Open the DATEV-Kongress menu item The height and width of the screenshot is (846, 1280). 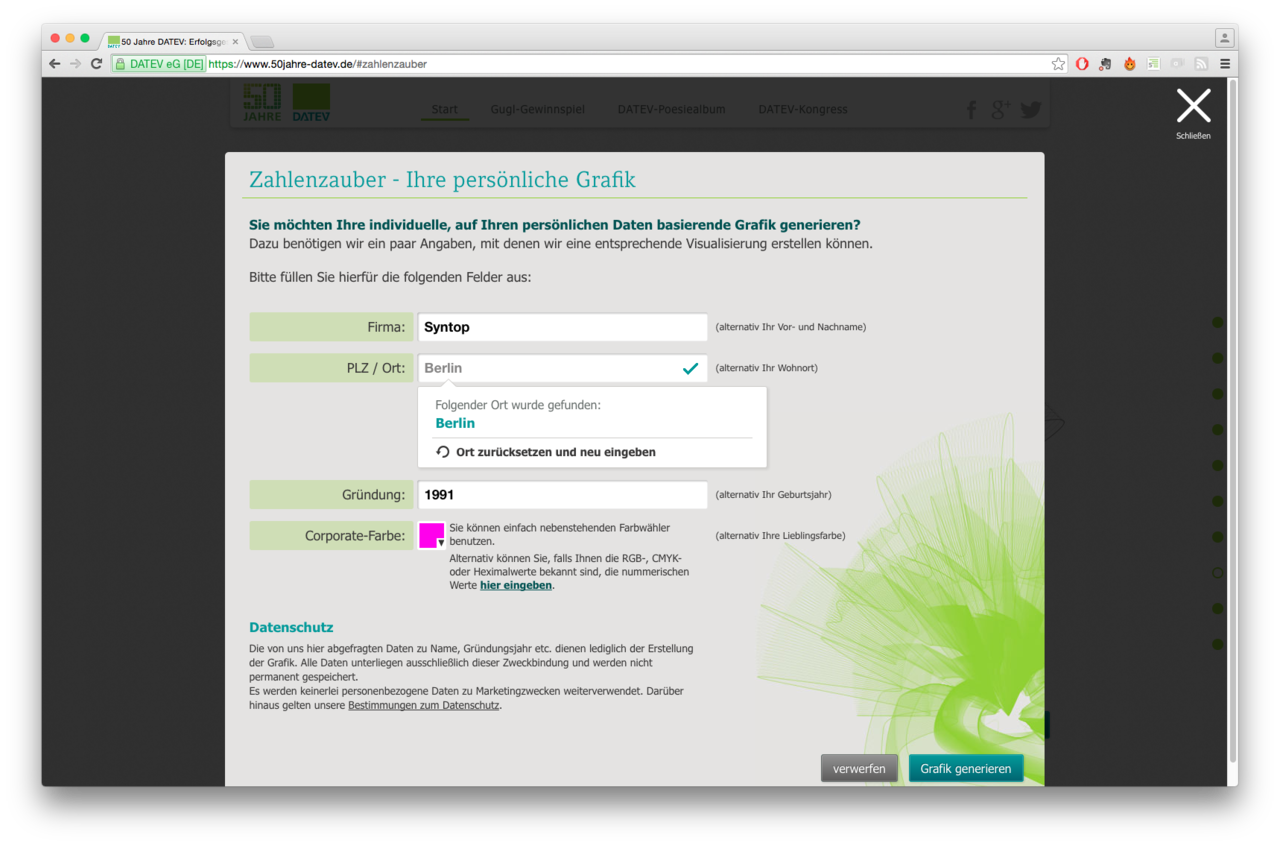[803, 109]
